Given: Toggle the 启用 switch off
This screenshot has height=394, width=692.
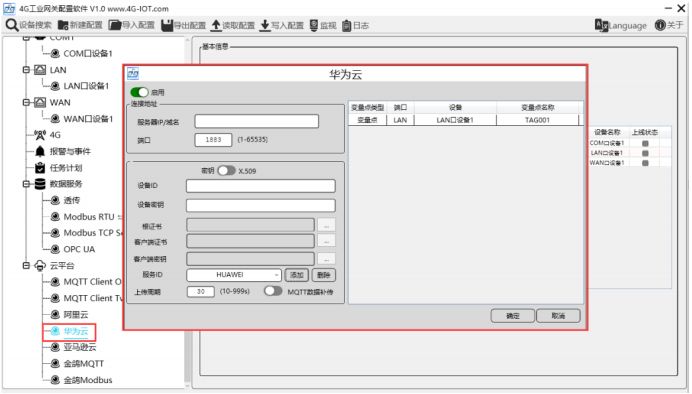Looking at the screenshot, I should [x=139, y=92].
